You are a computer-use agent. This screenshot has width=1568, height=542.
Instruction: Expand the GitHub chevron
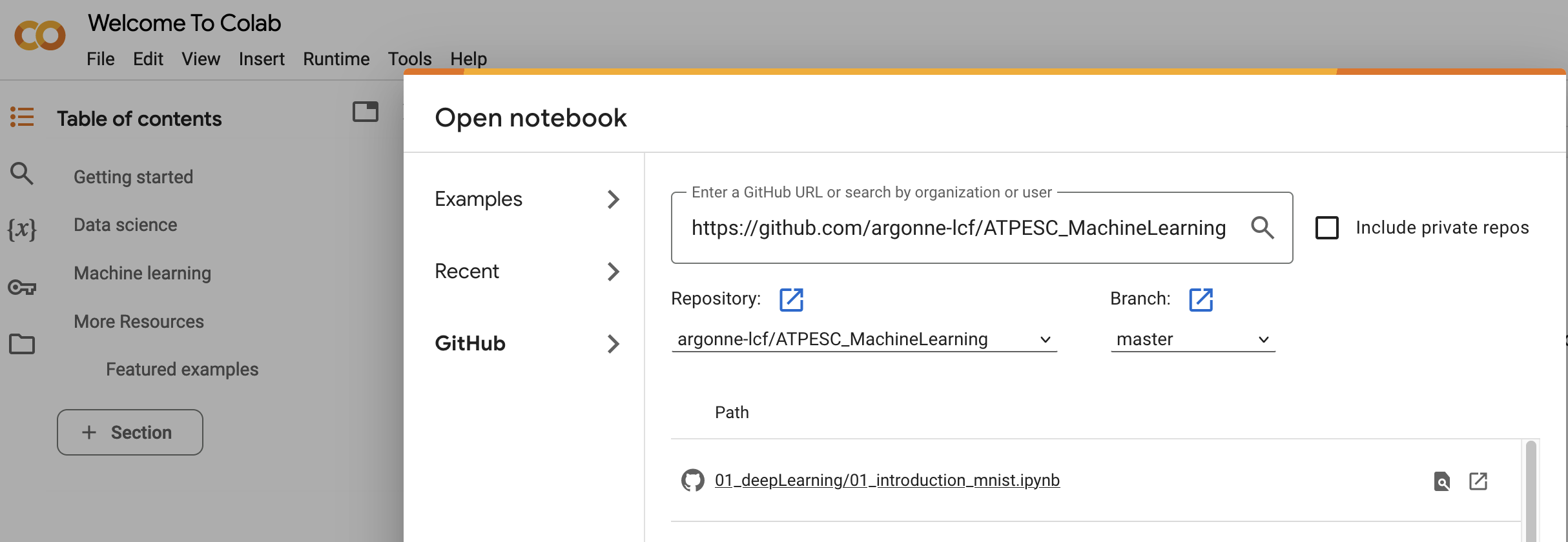pos(614,344)
